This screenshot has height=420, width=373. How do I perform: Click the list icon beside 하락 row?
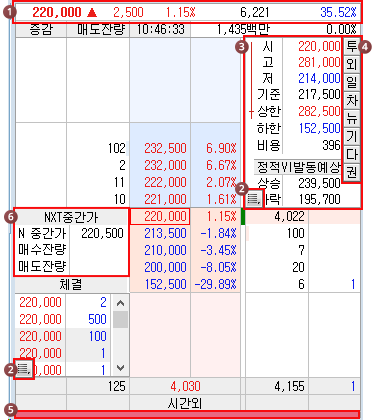254,199
